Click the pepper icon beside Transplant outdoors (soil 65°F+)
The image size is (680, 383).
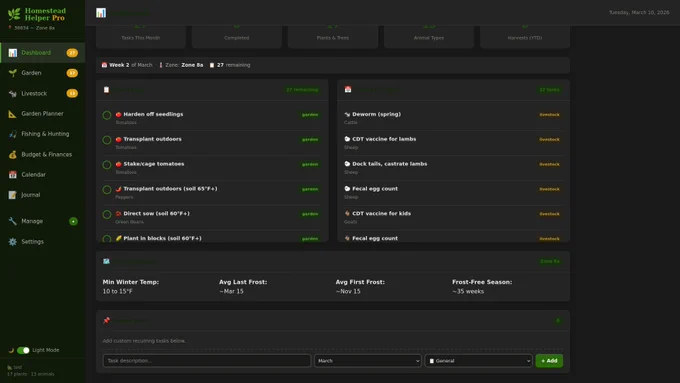(118, 189)
